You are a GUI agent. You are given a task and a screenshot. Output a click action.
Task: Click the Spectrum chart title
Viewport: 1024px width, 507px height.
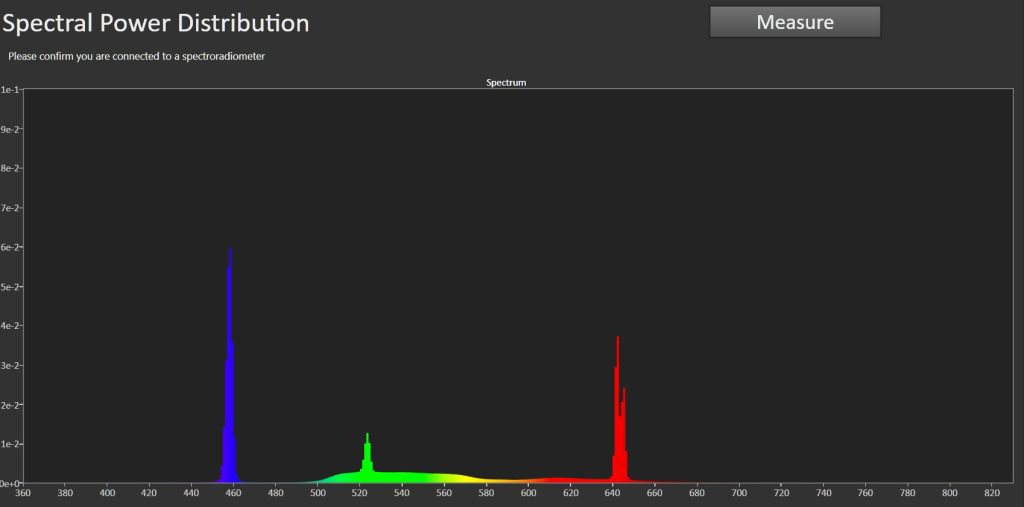(506, 83)
